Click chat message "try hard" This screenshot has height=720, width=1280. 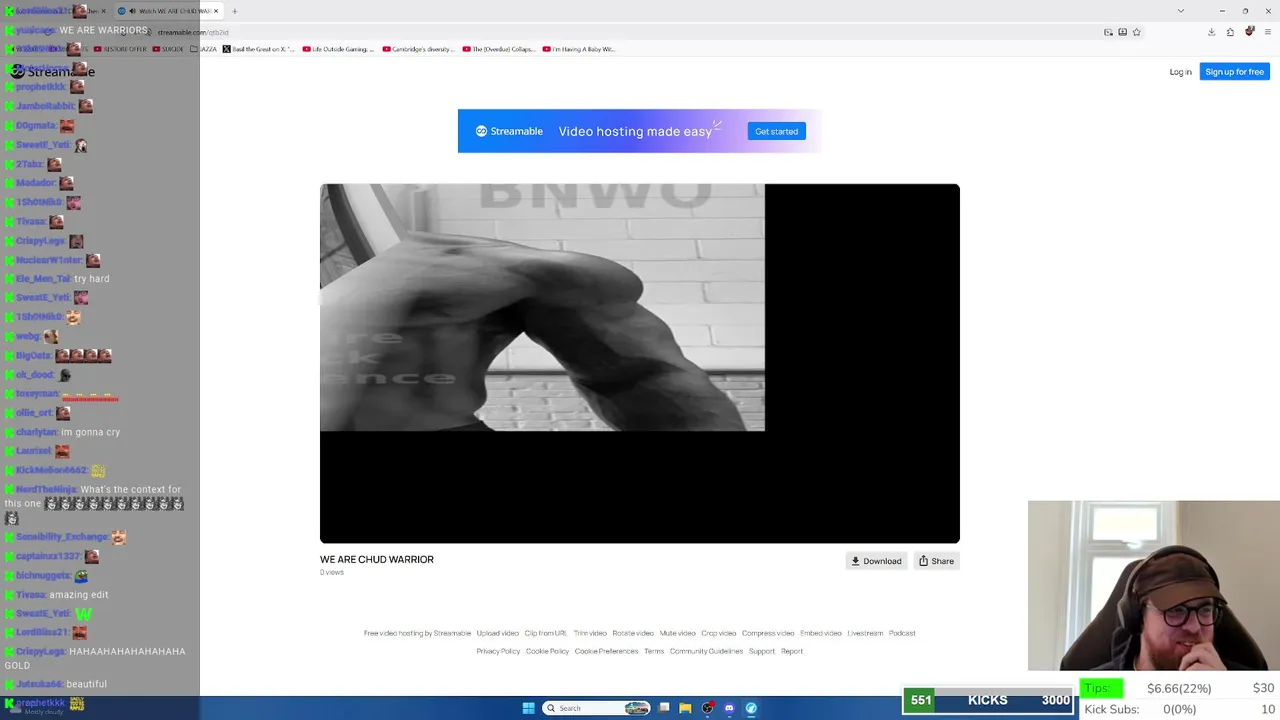(x=92, y=279)
